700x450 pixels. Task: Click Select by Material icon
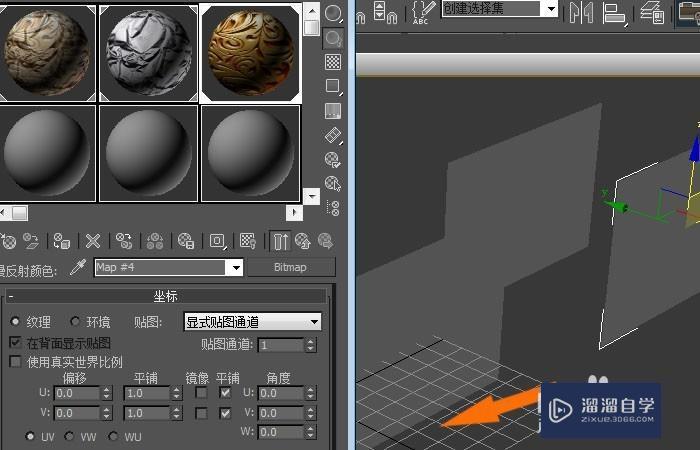click(333, 183)
